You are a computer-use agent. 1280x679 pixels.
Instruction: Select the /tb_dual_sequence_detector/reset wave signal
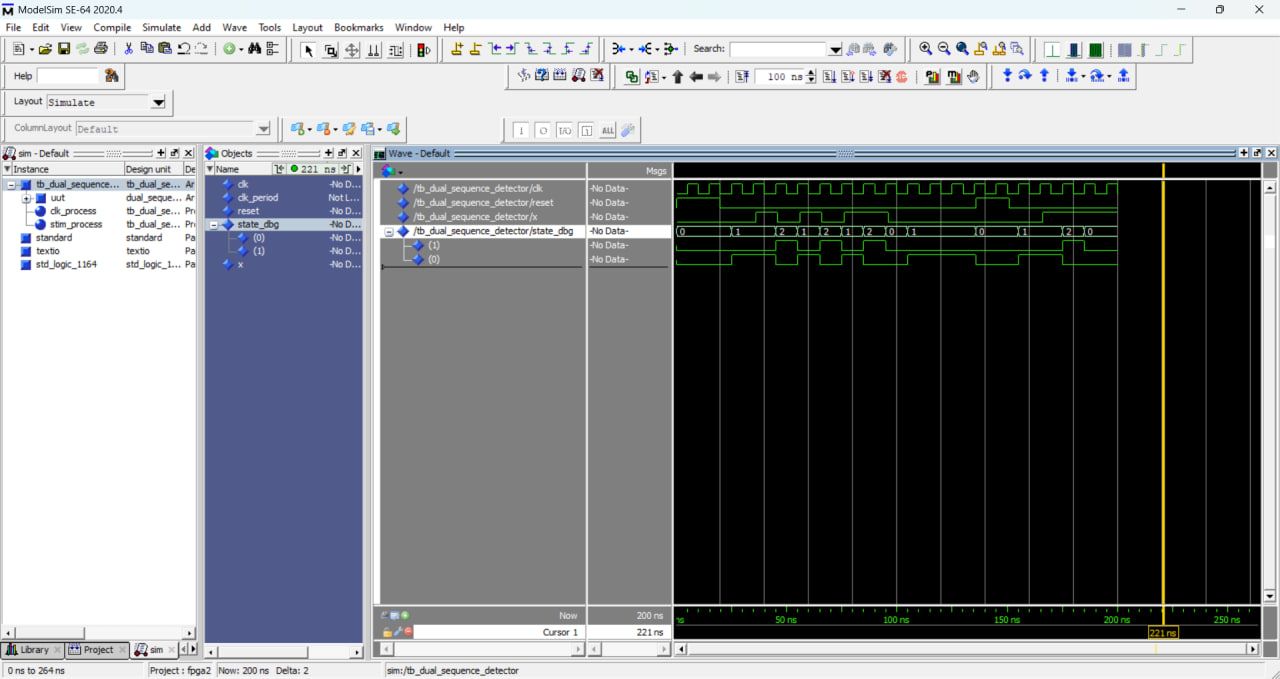point(483,203)
